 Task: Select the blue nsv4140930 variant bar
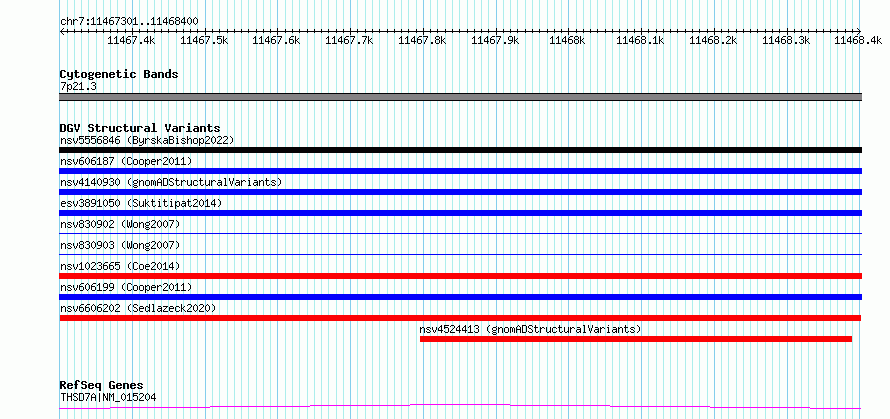[461, 192]
